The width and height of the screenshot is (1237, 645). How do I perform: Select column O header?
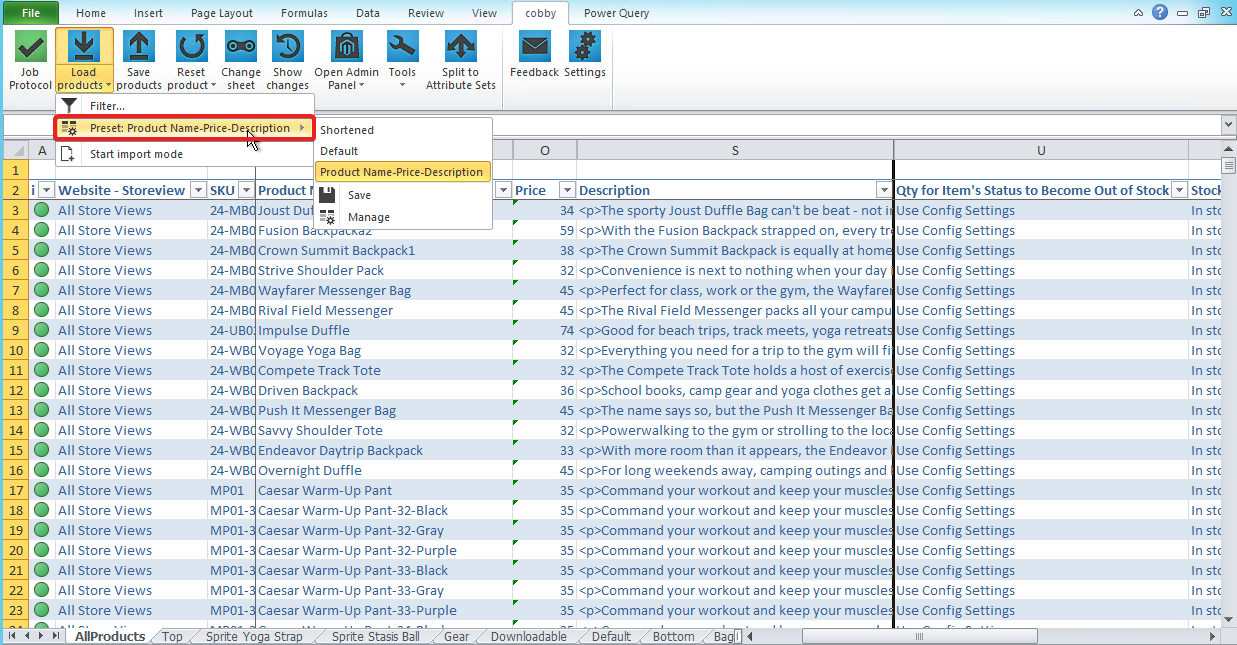point(545,150)
